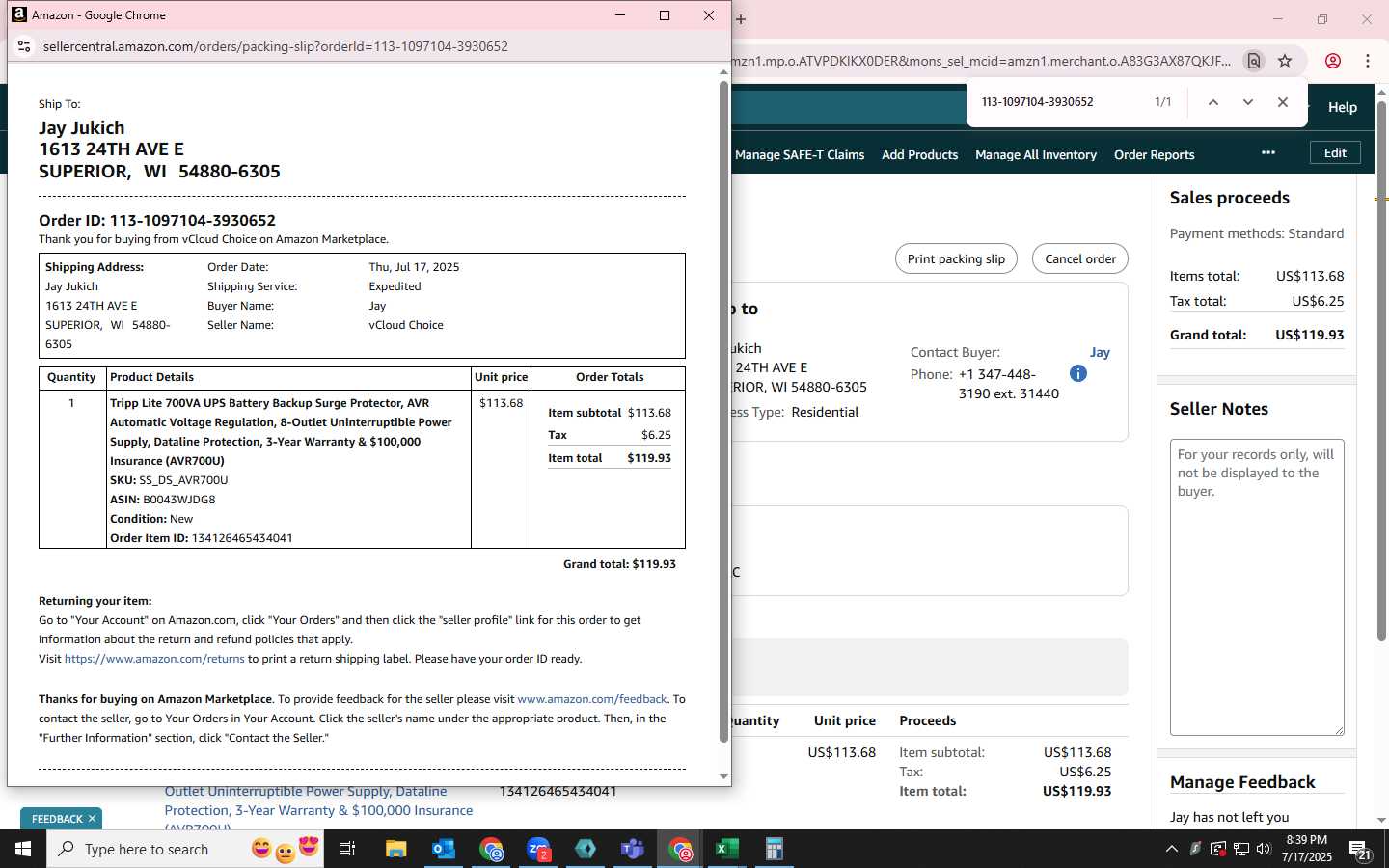
Task: Click the Order Item ID 134126465434041 in slip
Action: (242, 538)
